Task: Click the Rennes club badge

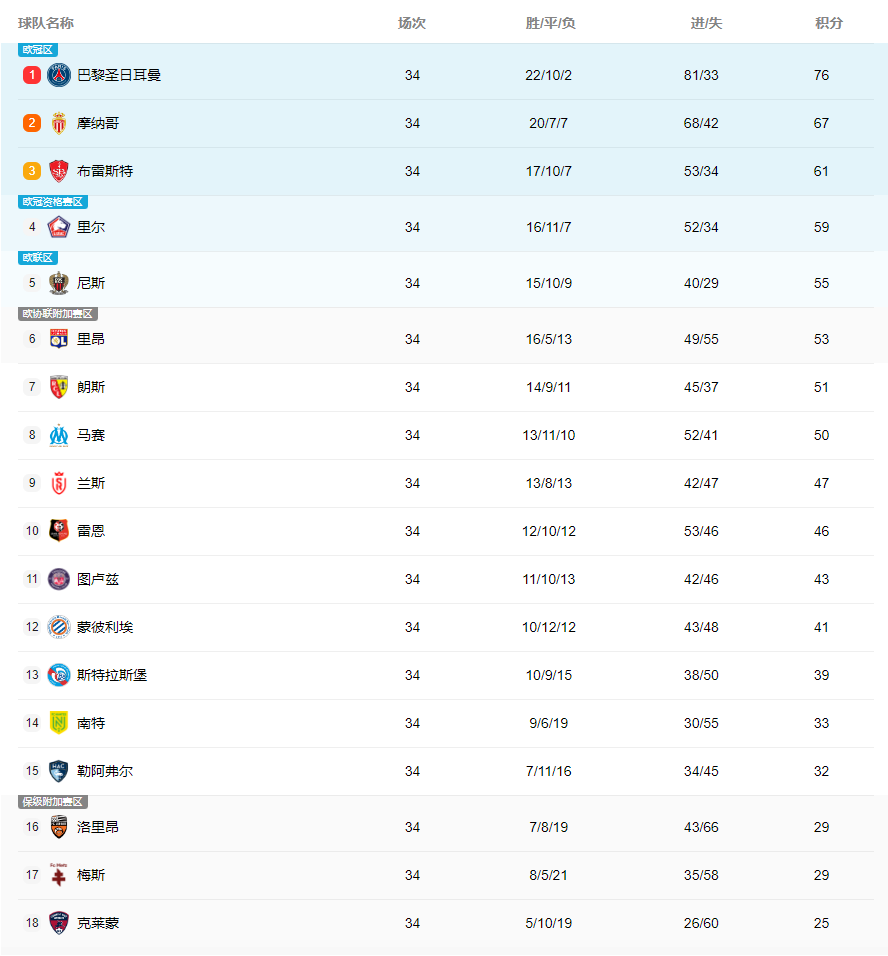Action: 59,531
